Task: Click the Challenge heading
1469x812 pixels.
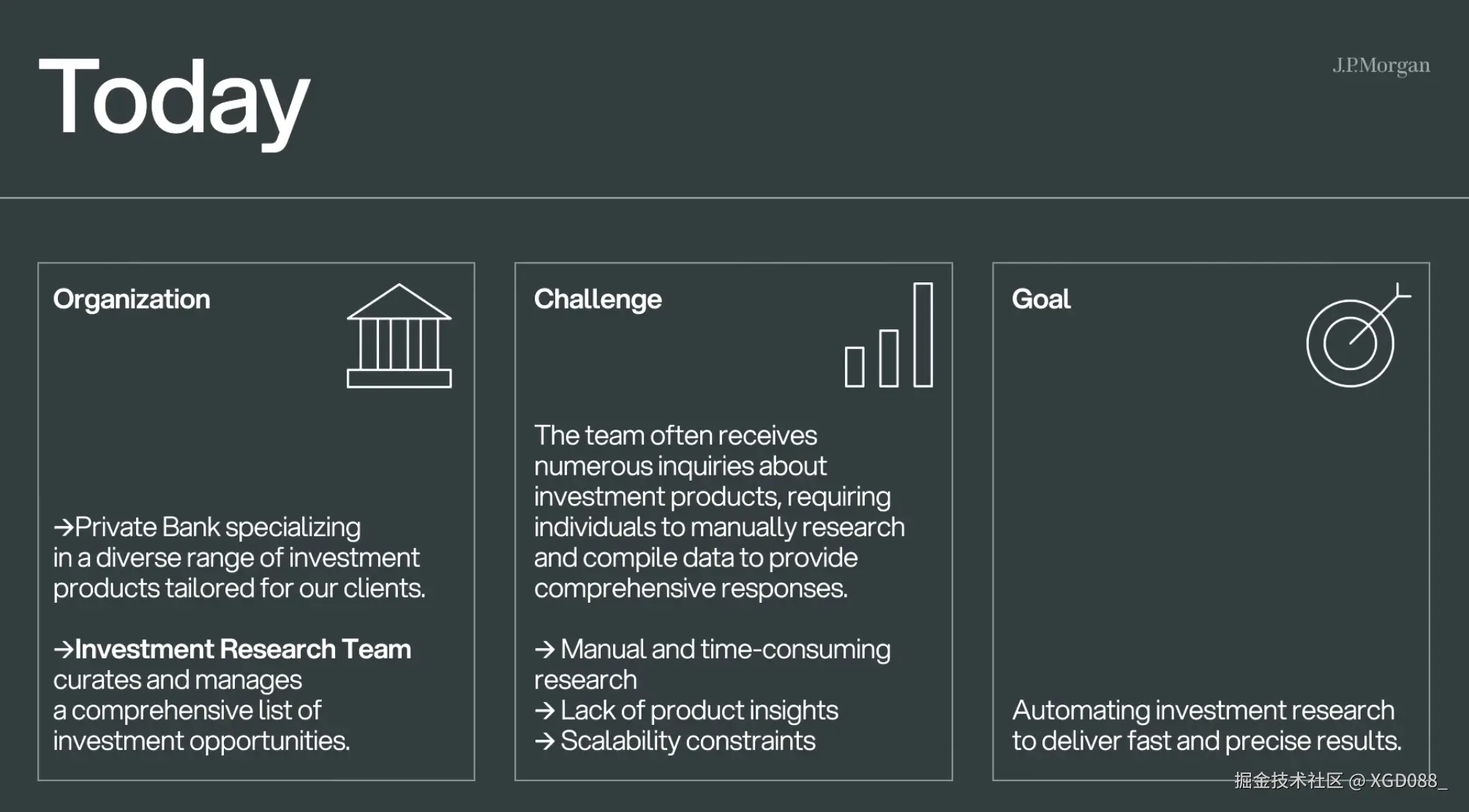Action: [598, 299]
